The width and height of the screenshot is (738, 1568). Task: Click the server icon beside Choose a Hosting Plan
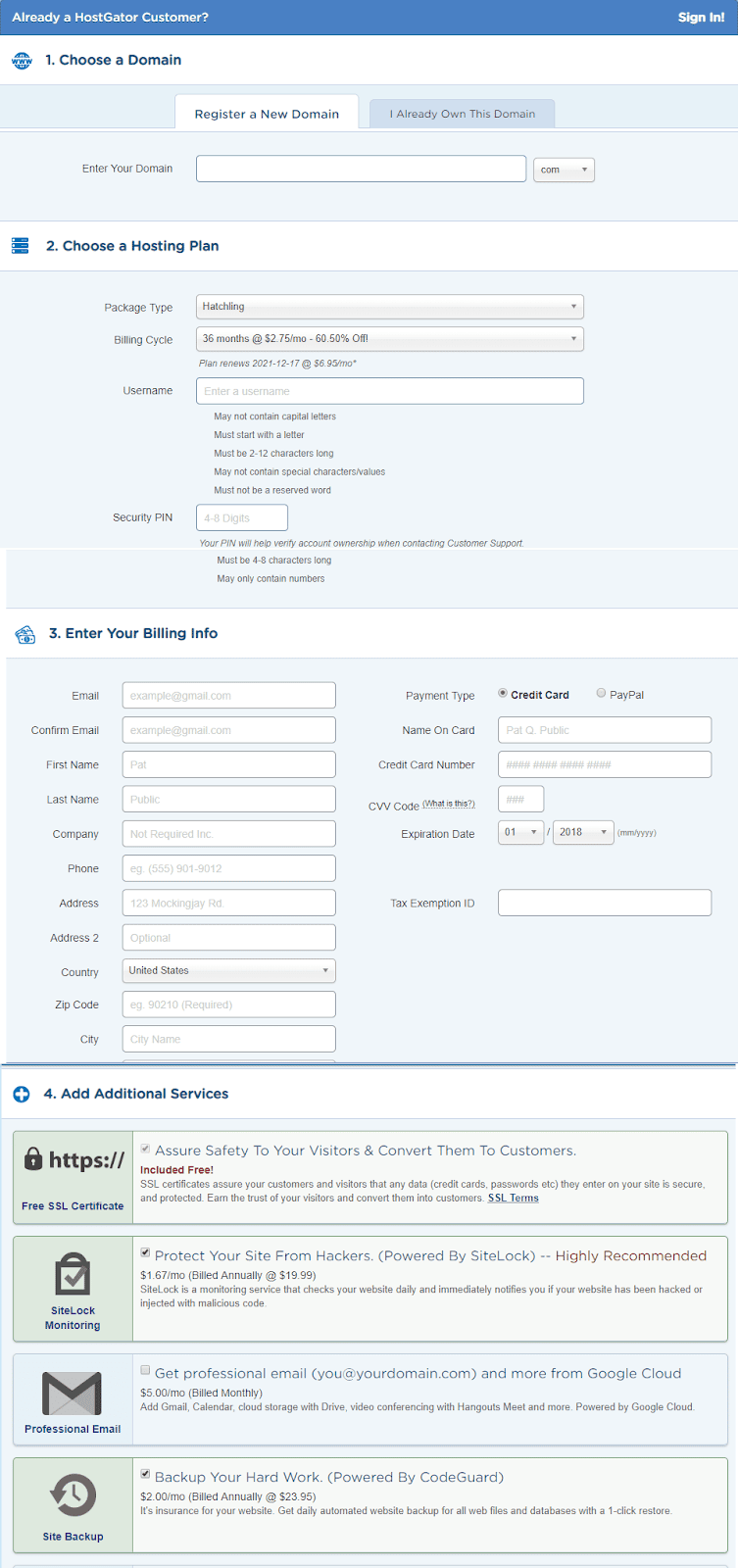(x=21, y=245)
